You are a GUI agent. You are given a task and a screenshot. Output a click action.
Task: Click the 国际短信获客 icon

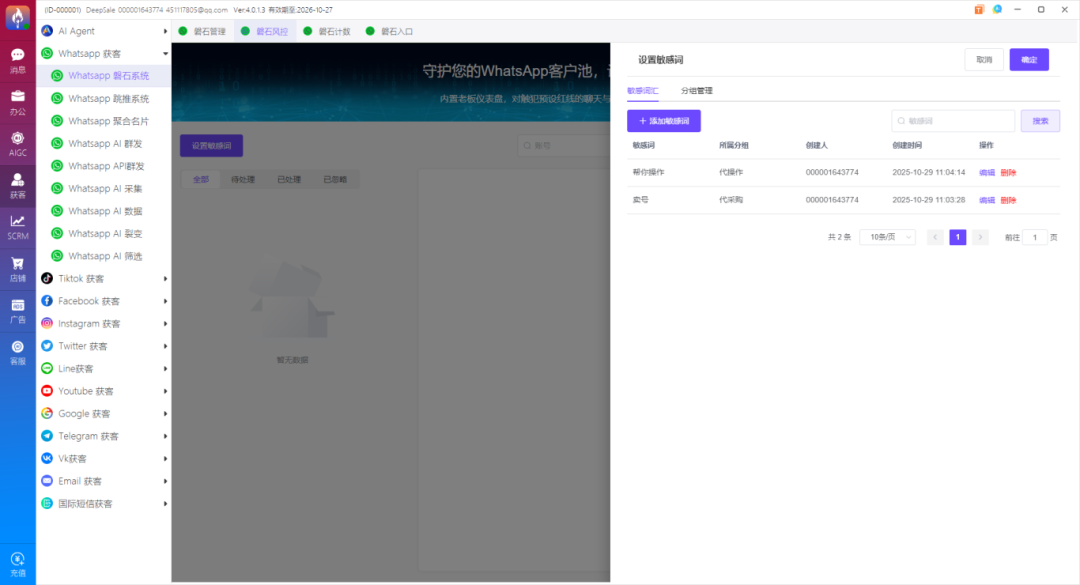click(x=47, y=504)
